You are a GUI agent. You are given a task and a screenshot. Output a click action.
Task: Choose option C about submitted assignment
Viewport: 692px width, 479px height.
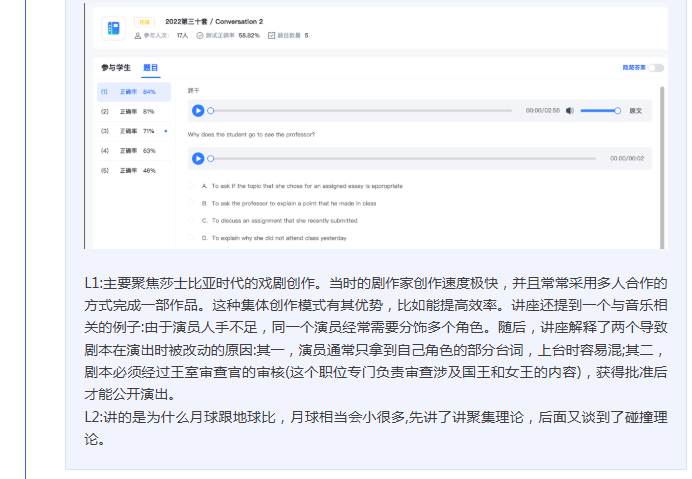click(x=191, y=220)
